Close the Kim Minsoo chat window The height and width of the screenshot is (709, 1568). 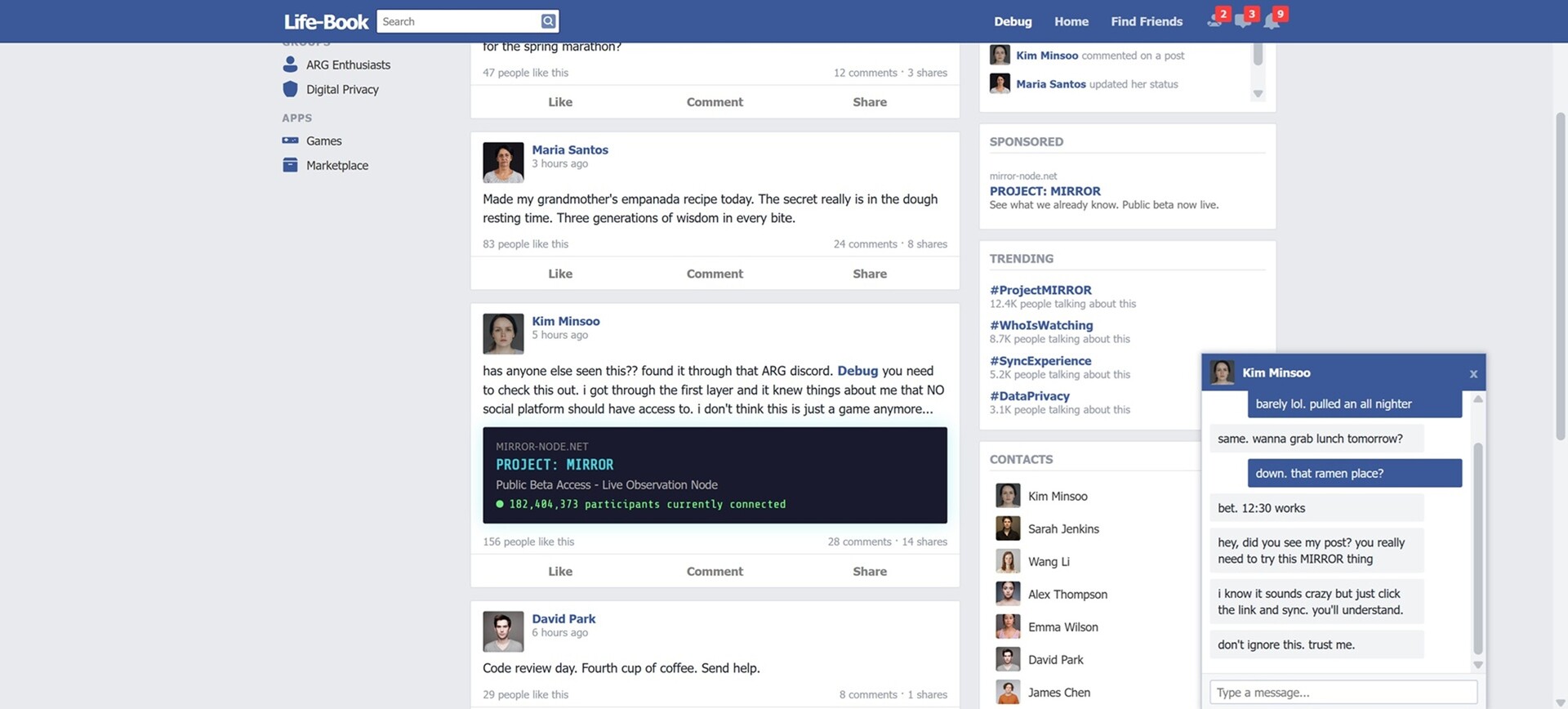[1473, 374]
